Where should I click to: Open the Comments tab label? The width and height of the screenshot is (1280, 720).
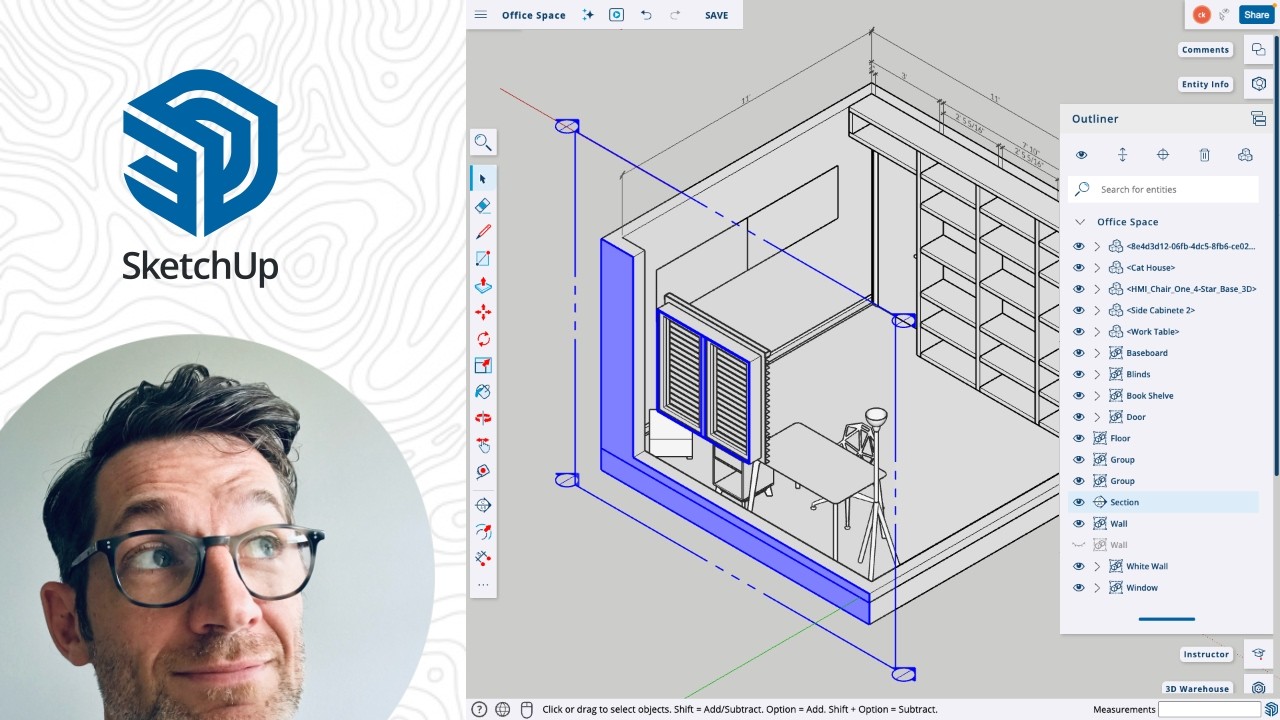[x=1205, y=50]
